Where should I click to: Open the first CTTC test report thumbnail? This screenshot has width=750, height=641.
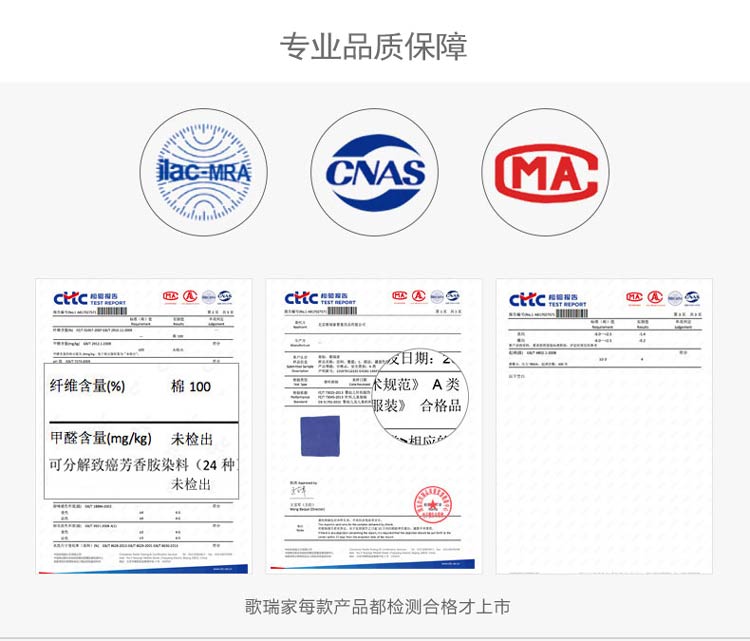click(x=143, y=426)
